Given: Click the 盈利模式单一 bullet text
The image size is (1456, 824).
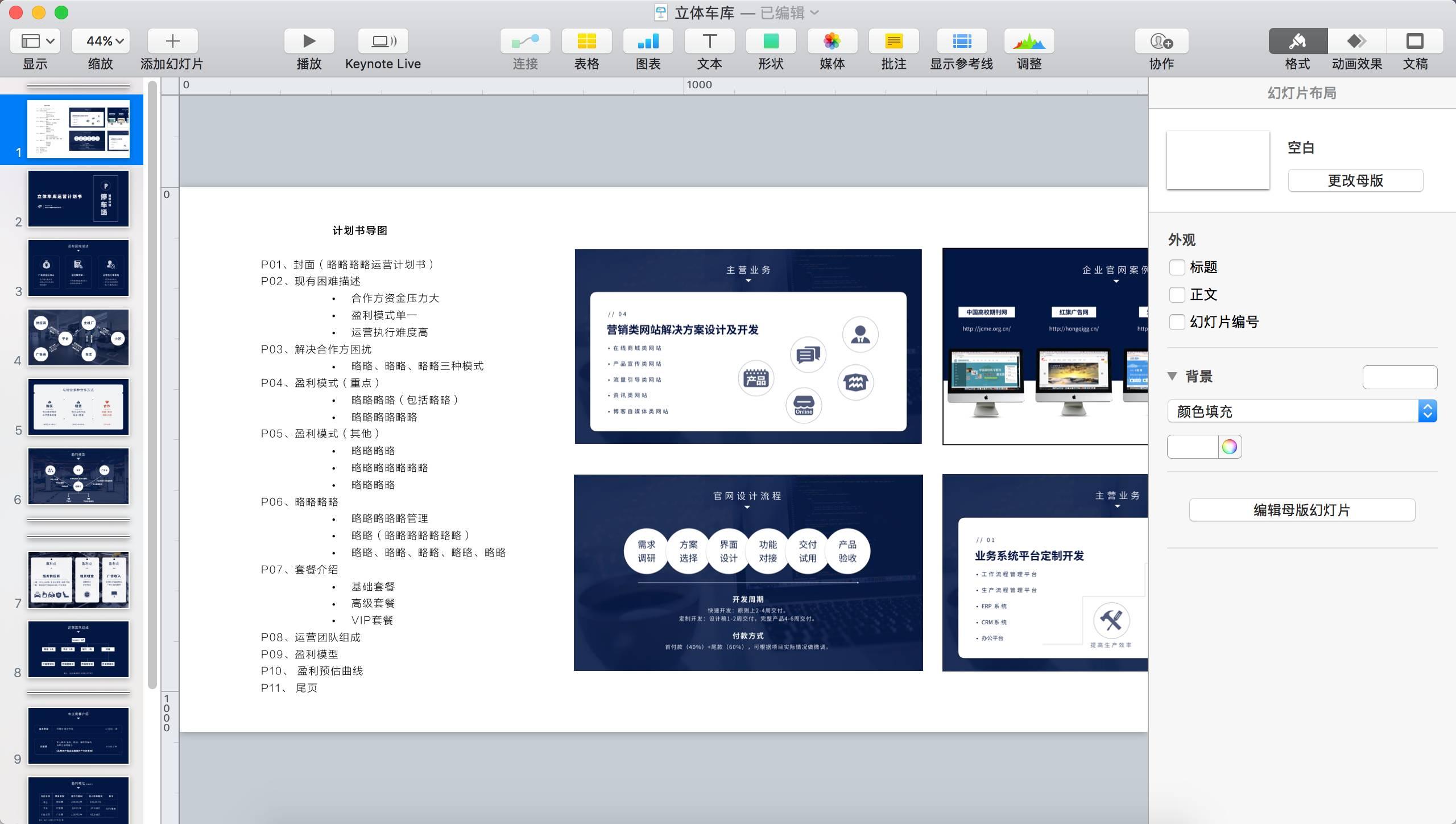Looking at the screenshot, I should tap(384, 315).
